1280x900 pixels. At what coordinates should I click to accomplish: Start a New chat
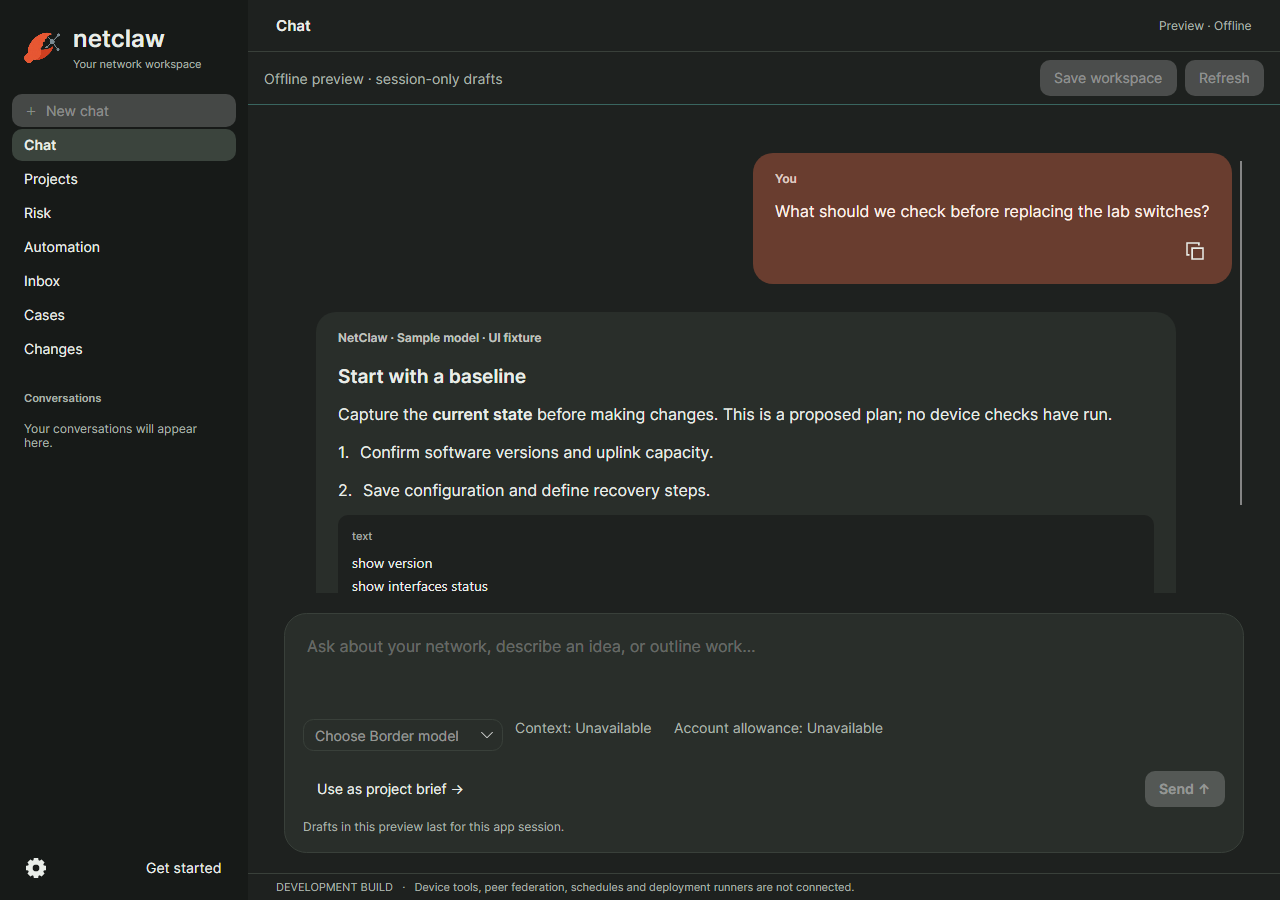[x=124, y=111]
